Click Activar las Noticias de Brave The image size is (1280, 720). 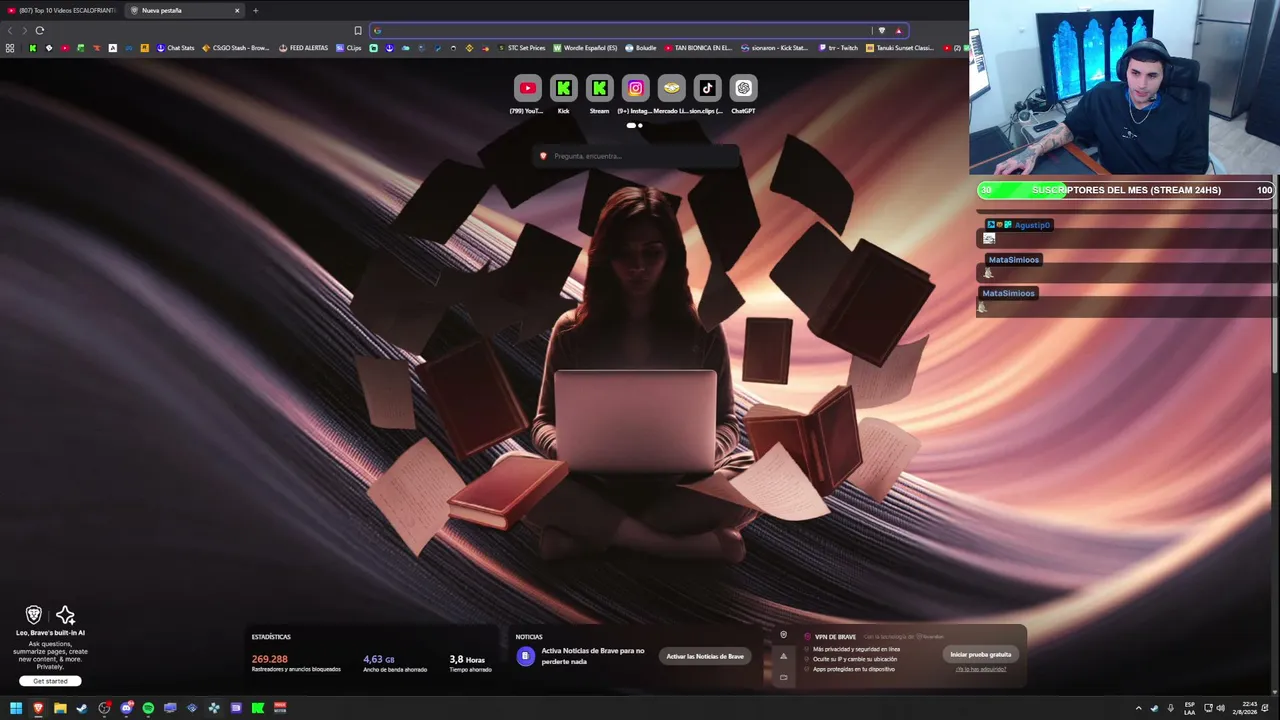click(x=705, y=656)
